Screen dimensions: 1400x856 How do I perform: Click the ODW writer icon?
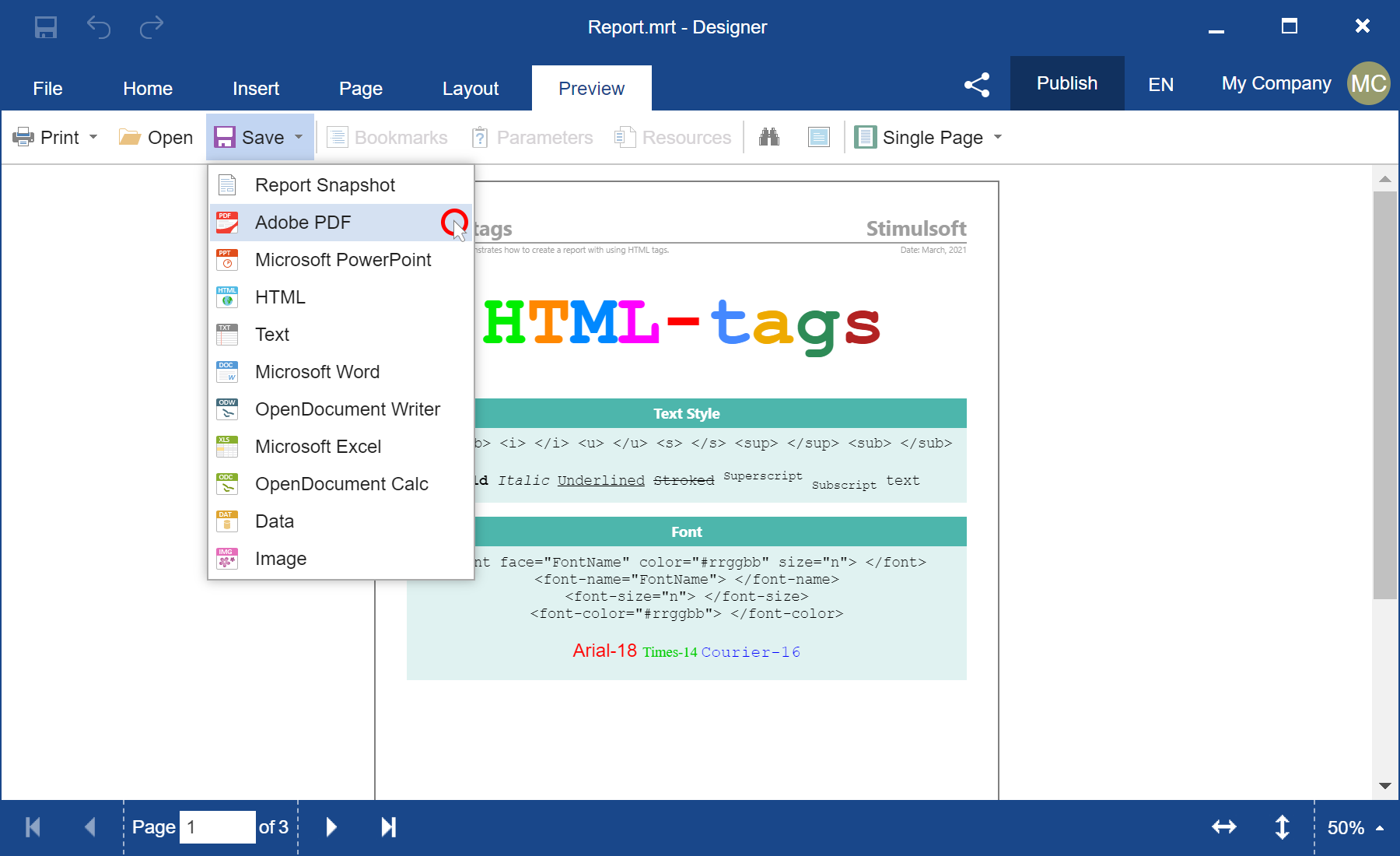click(x=227, y=409)
